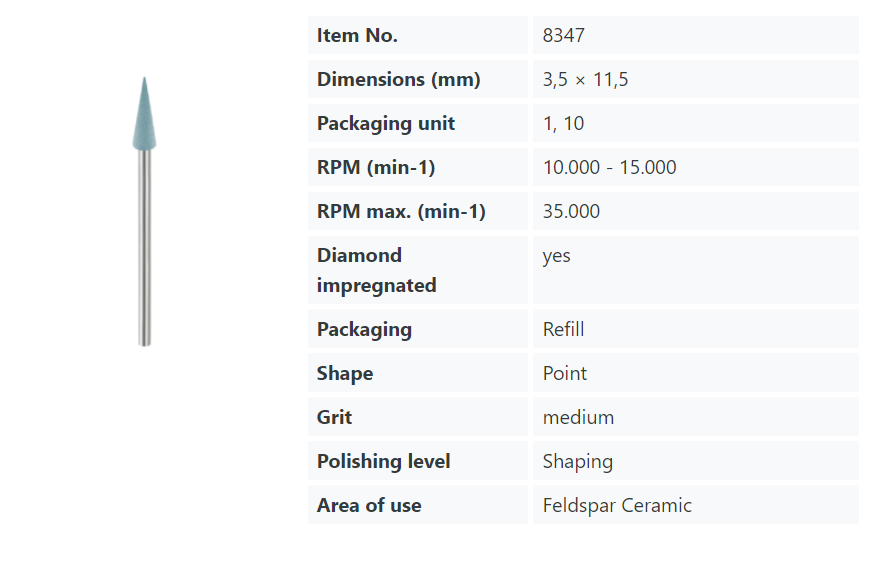Click the packaging unit value "1, 10"
The height and width of the screenshot is (561, 872).
tap(563, 124)
